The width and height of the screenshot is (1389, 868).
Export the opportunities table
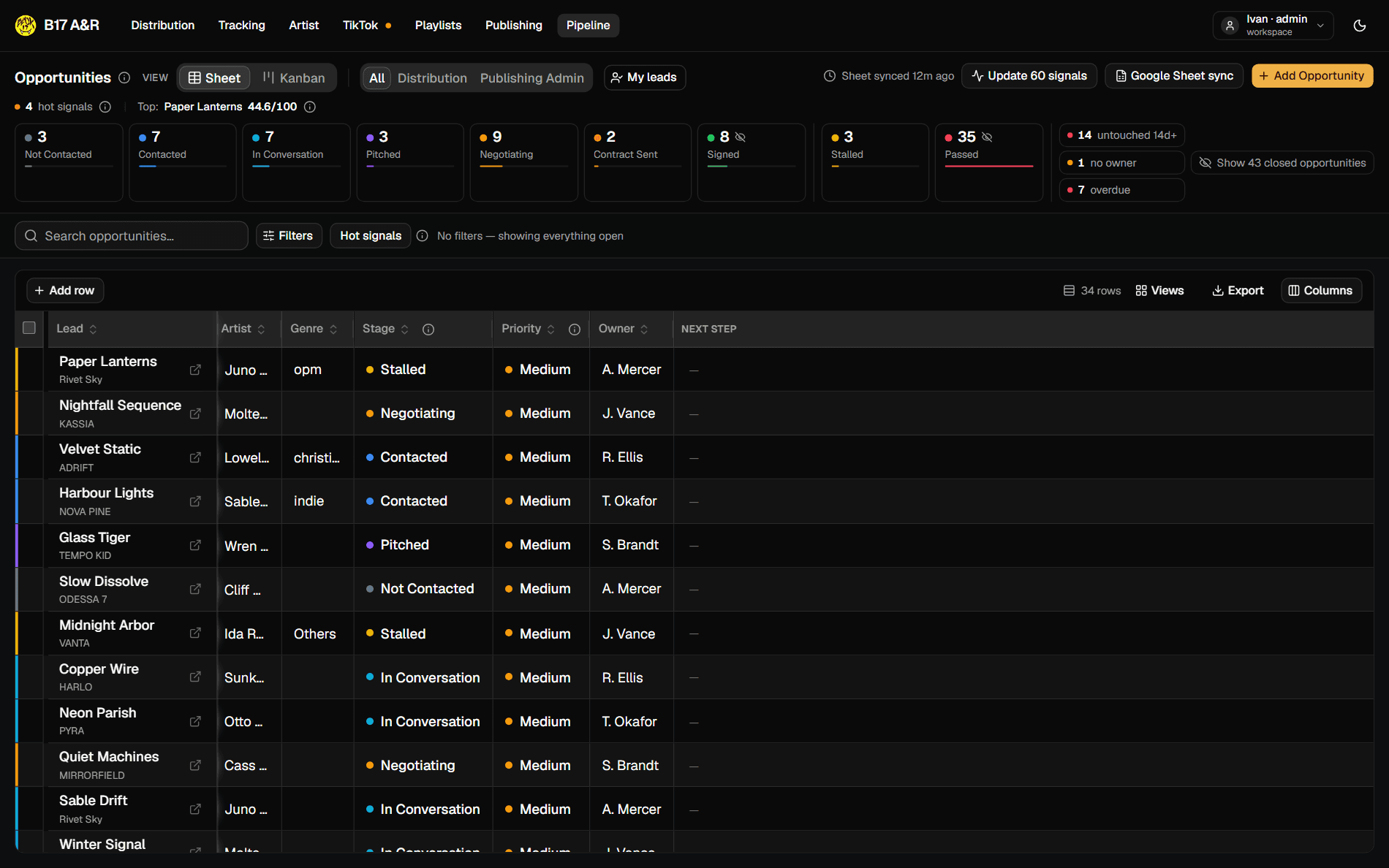[1238, 291]
